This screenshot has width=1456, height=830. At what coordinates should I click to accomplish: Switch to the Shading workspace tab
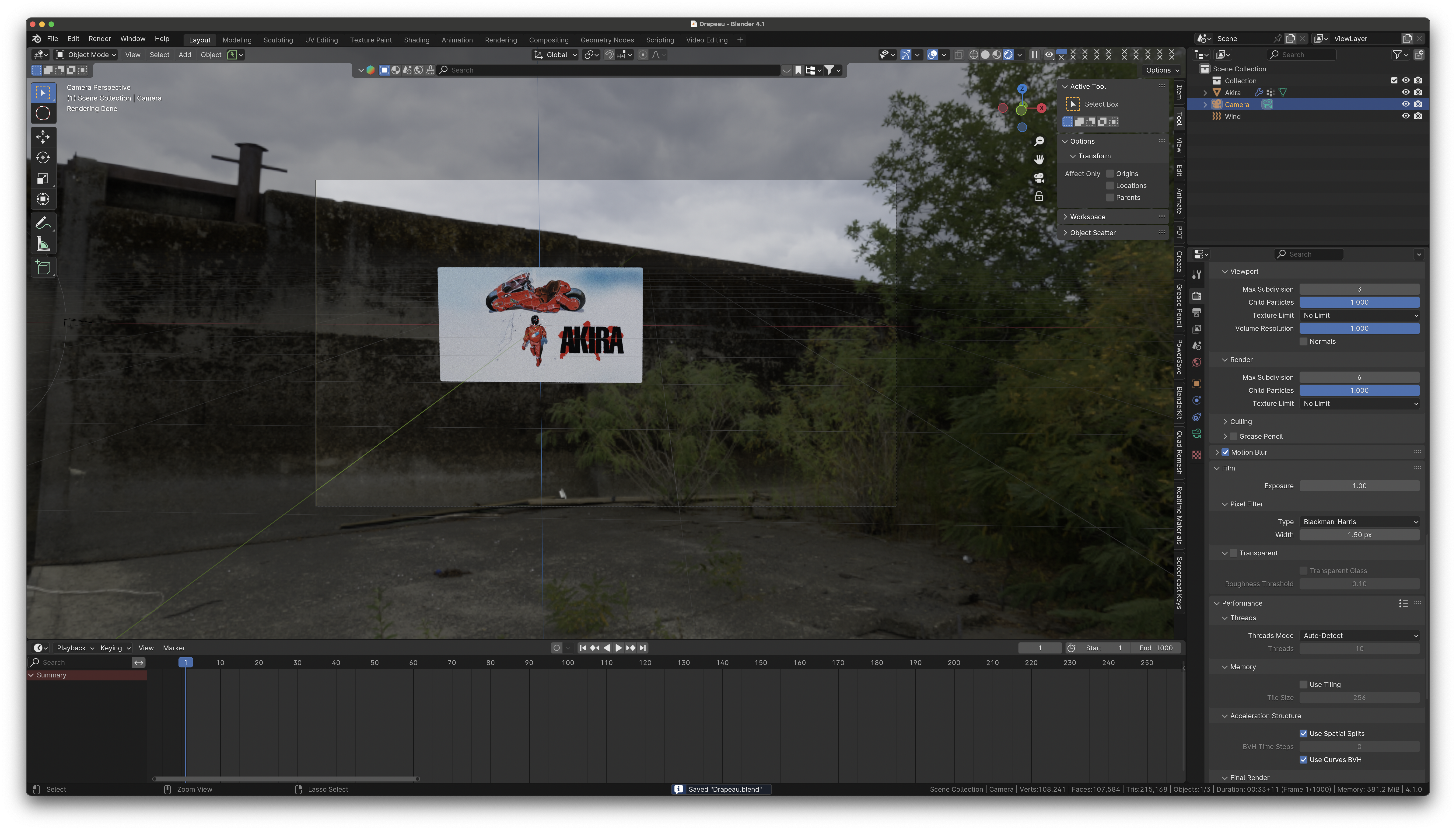[417, 40]
